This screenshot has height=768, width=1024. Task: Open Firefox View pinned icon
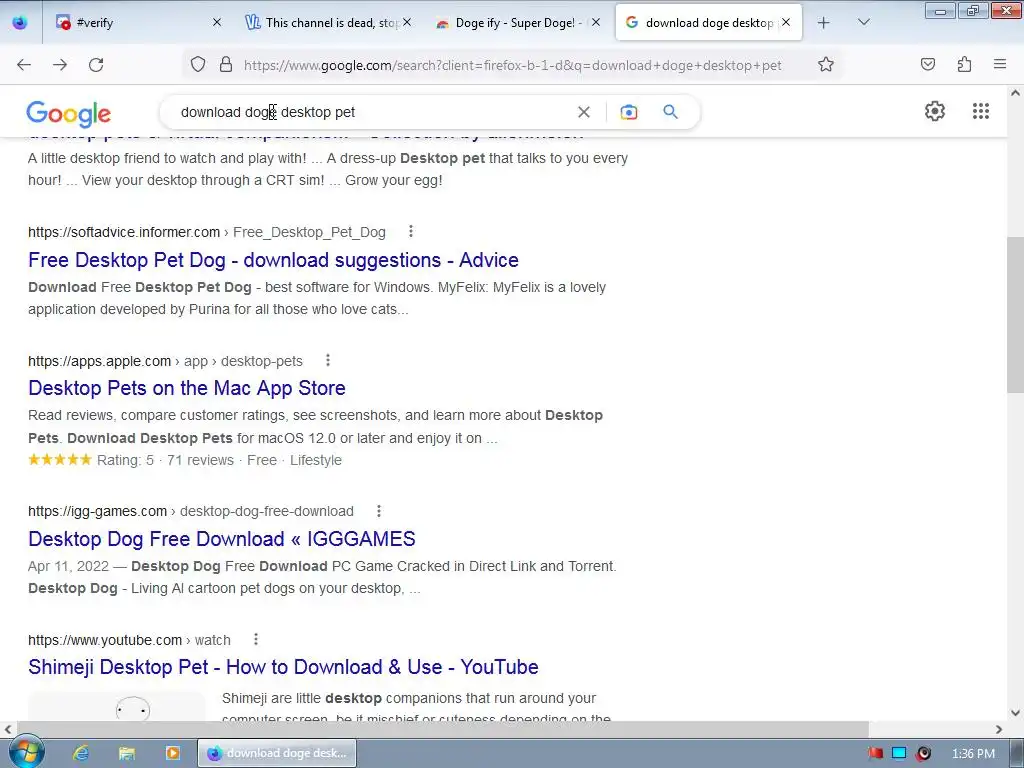(20, 22)
